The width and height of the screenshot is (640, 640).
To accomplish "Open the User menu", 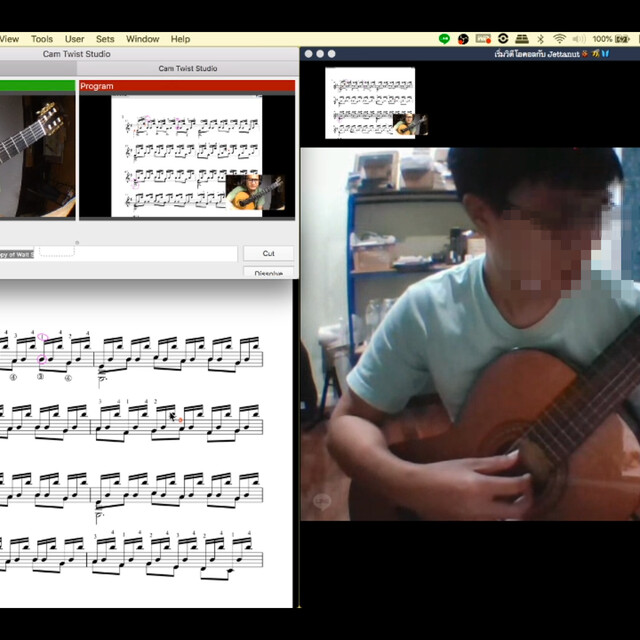I will point(75,39).
